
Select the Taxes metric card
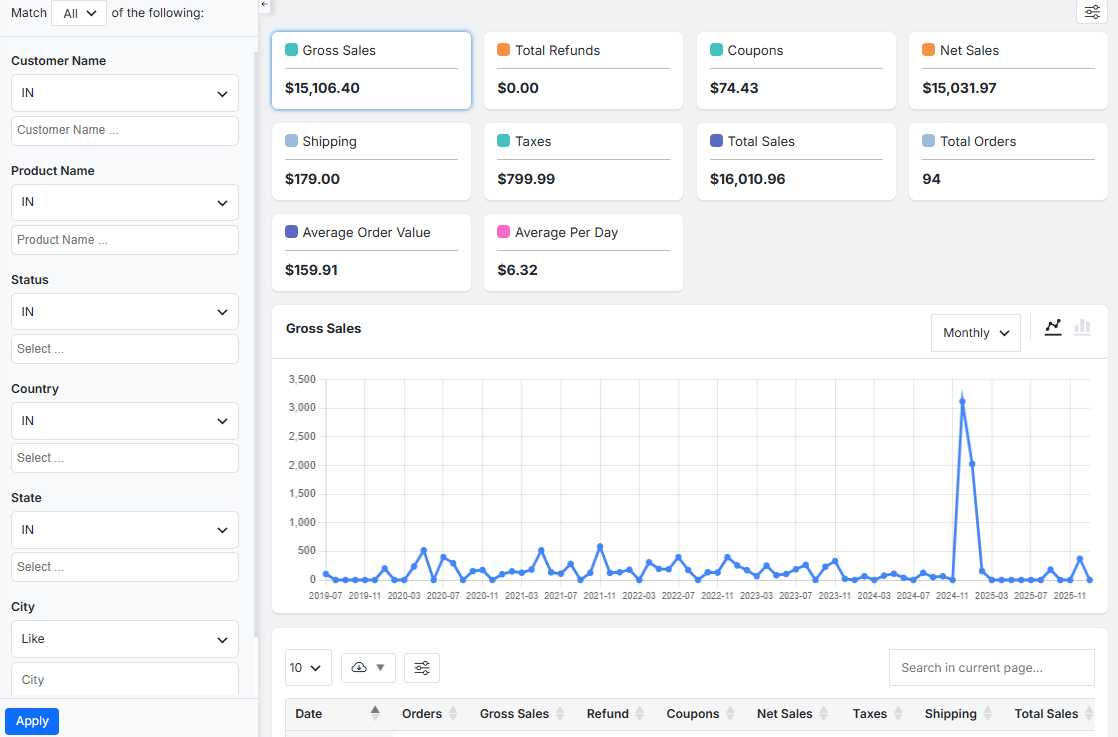583,162
